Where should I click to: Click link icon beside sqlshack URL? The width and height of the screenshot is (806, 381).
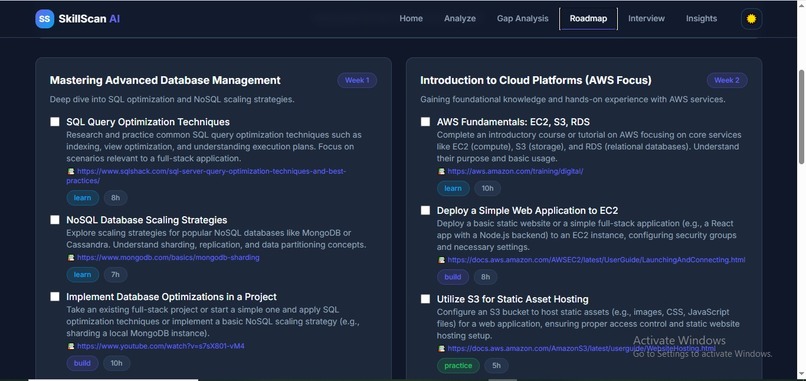[x=71, y=171]
